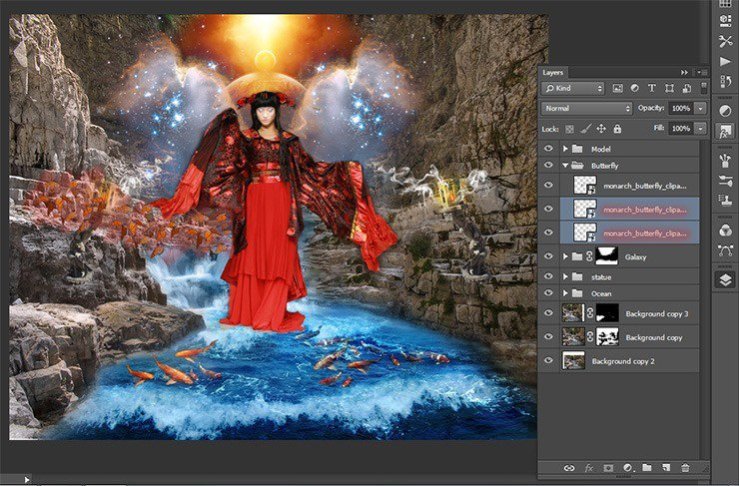Filter layers by pixel layers icon
The height and width of the screenshot is (486, 739).
[617, 88]
